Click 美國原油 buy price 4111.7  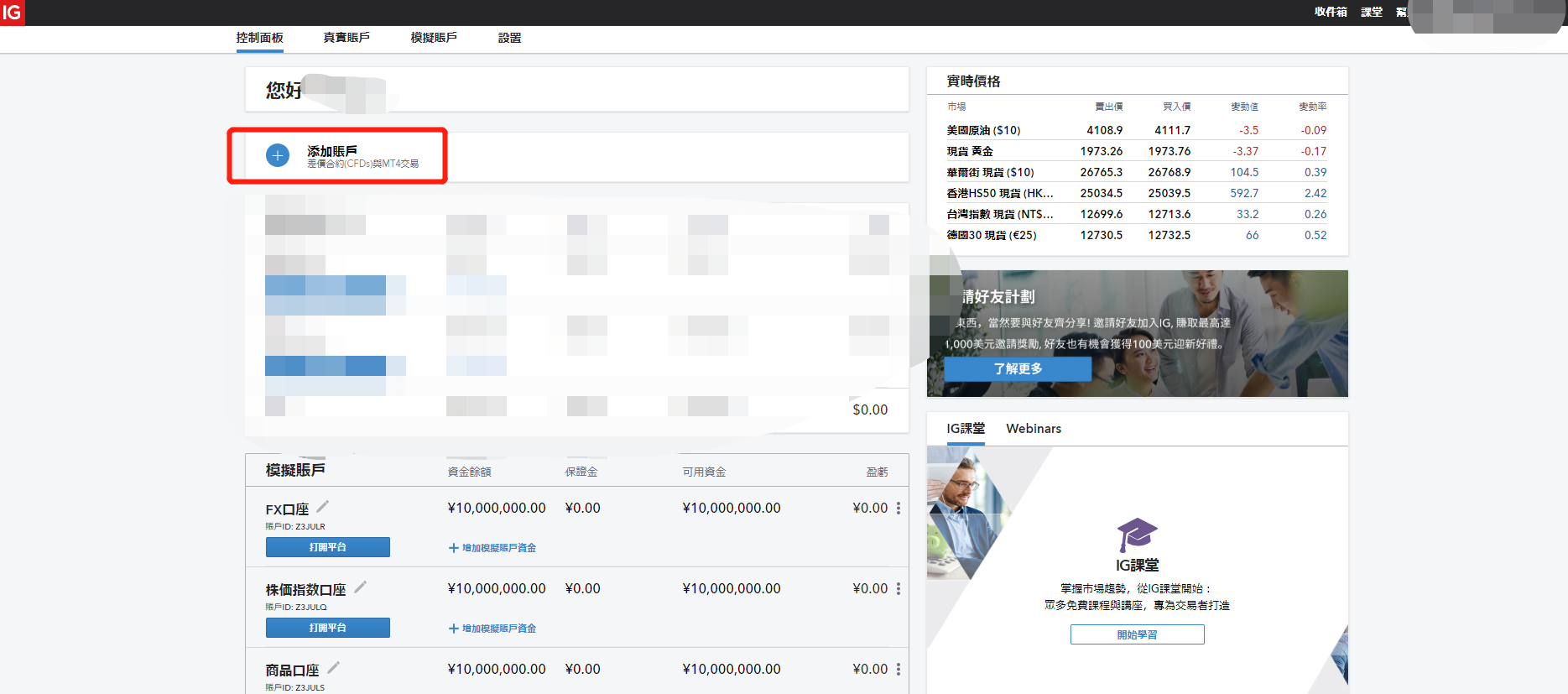pos(1172,130)
